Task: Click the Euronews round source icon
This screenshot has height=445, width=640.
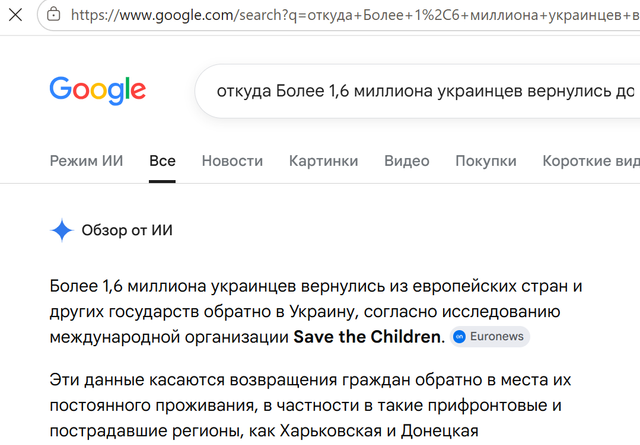Action: click(459, 337)
